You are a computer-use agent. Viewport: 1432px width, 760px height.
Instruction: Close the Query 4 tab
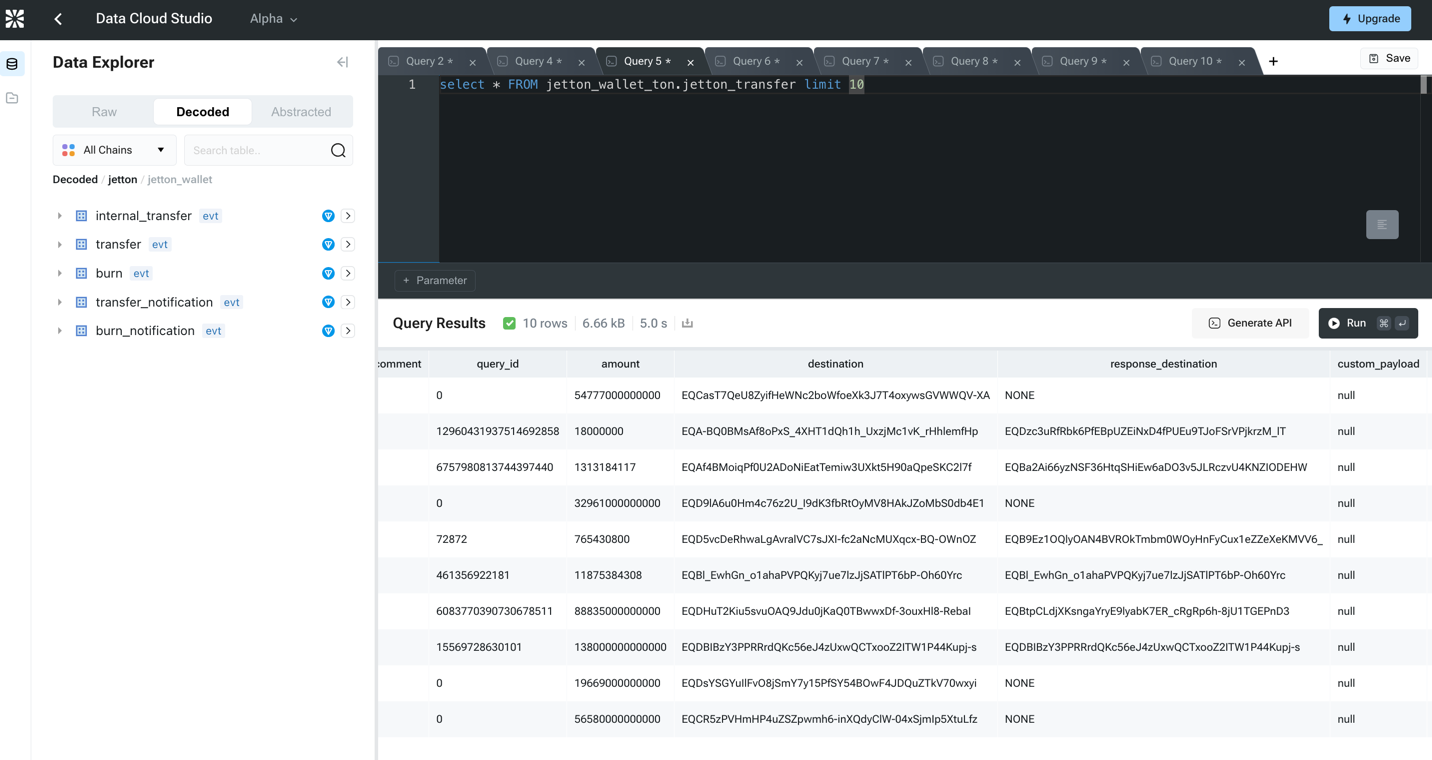[x=581, y=62]
